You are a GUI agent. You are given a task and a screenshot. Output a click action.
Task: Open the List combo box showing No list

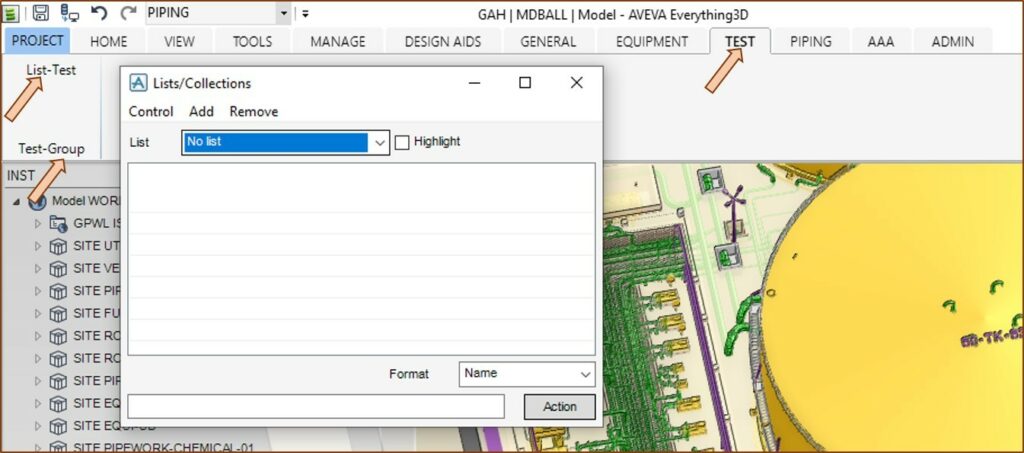pyautogui.click(x=285, y=142)
